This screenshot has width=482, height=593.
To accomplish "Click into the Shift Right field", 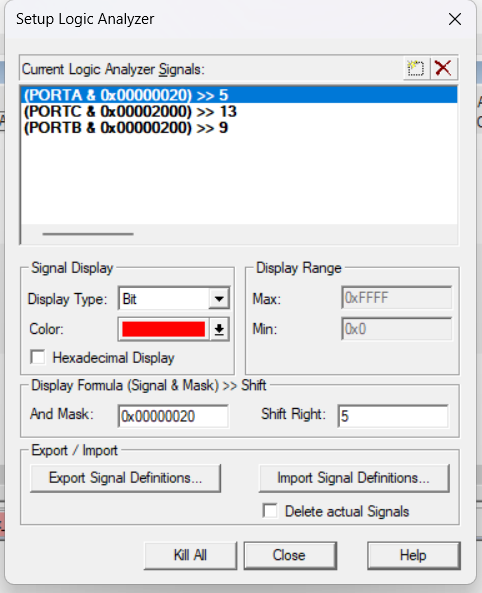I will tap(393, 416).
